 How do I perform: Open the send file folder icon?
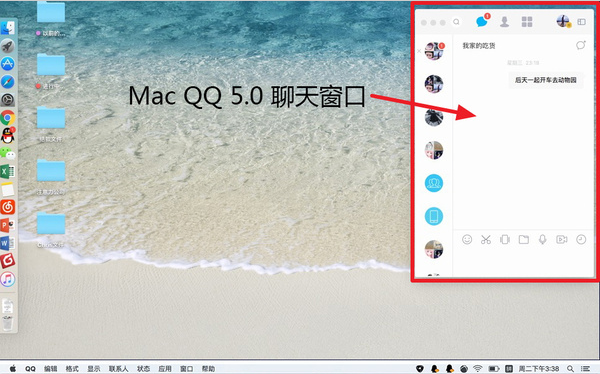tap(523, 240)
